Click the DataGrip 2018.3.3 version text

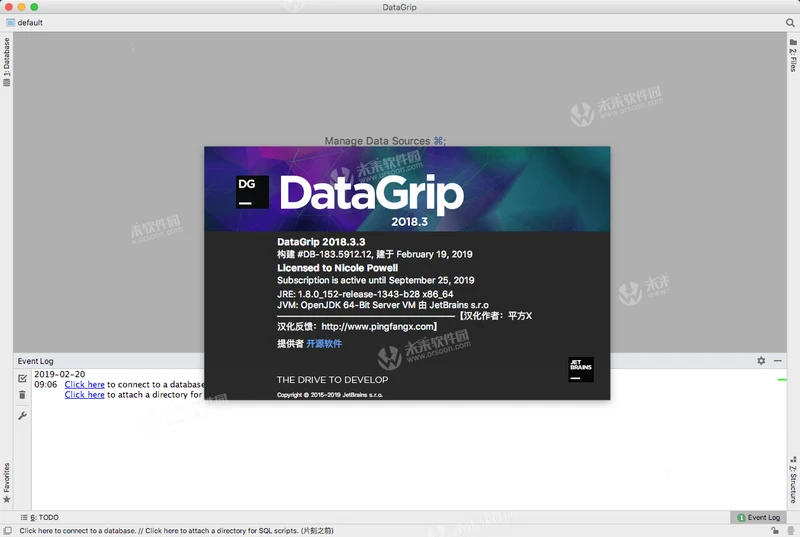pos(321,242)
